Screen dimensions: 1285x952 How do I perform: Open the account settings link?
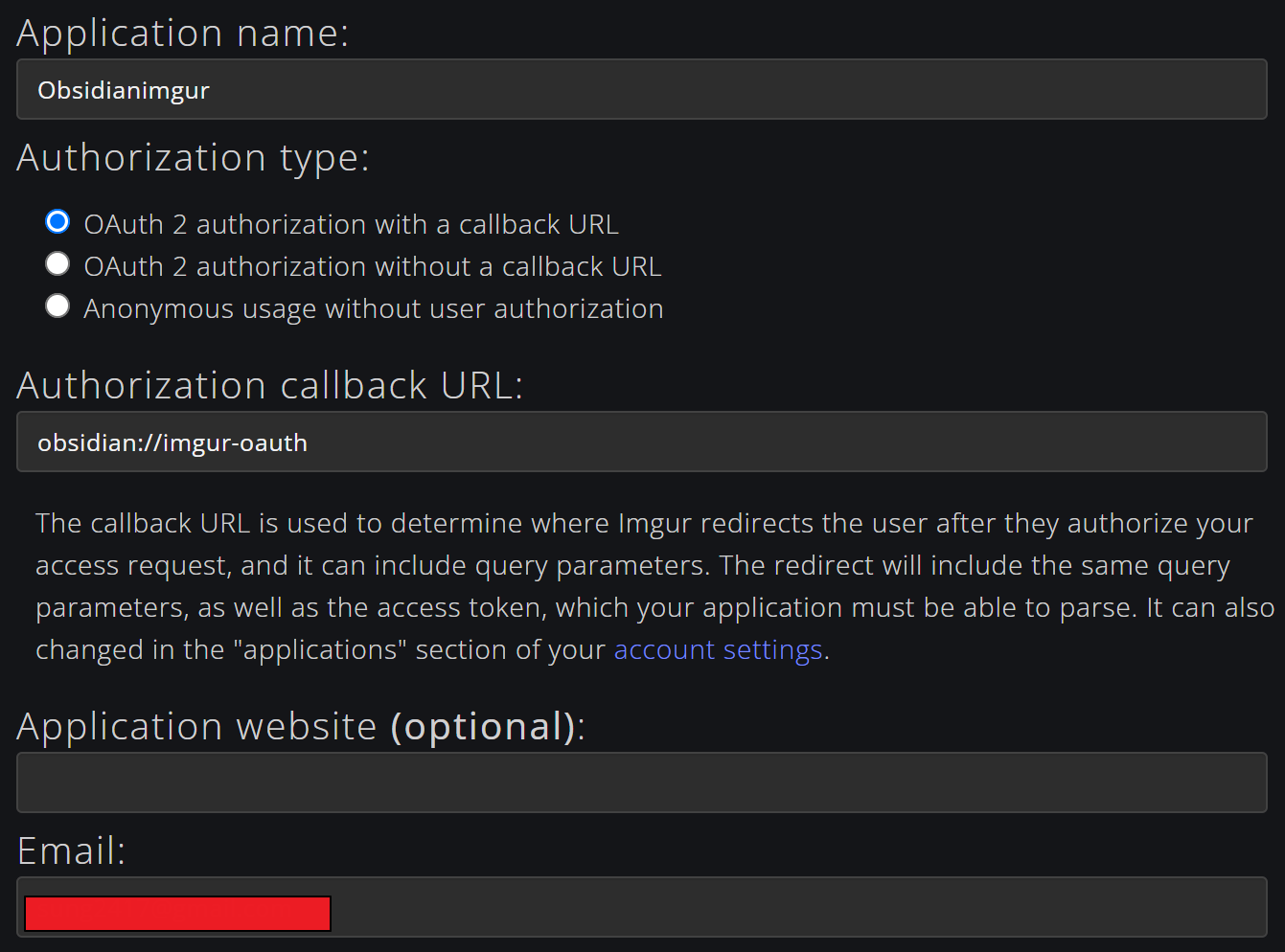(x=718, y=649)
